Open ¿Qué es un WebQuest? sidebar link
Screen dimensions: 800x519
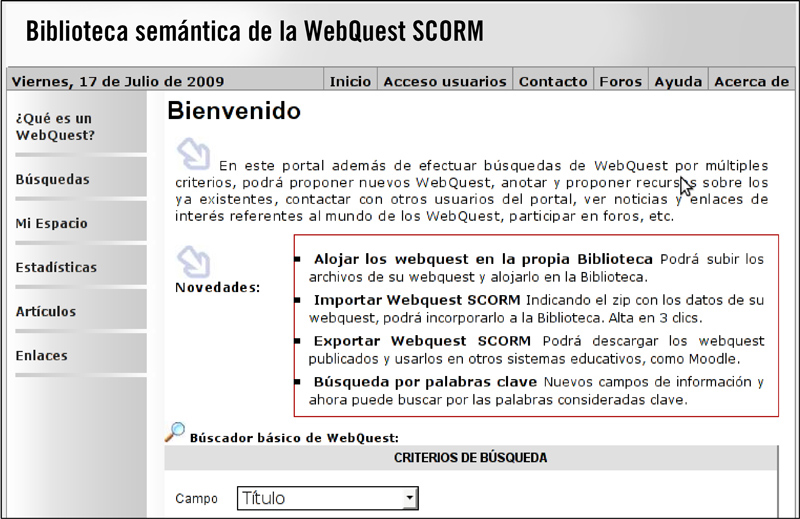click(55, 127)
